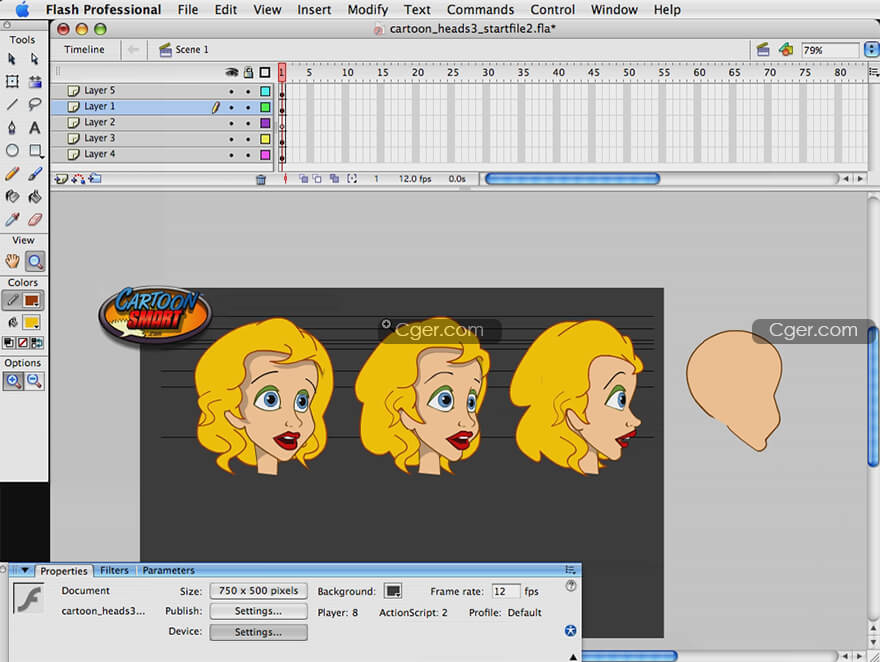This screenshot has height=662, width=880.
Task: Open the Modify Onion Markers button
Action: 352,179
